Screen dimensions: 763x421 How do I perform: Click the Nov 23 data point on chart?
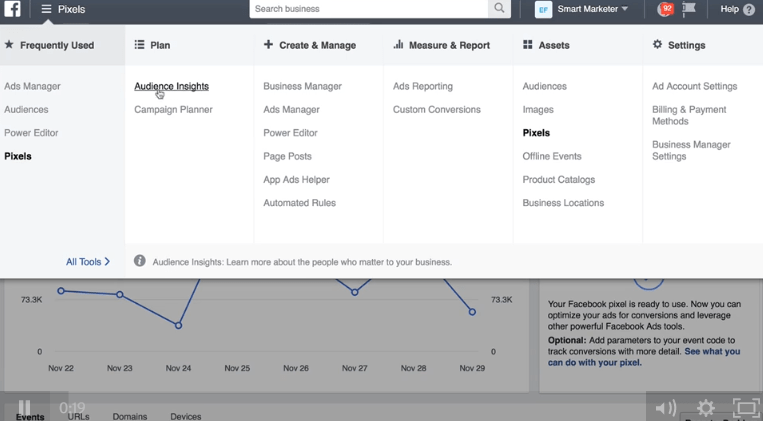coord(120,294)
